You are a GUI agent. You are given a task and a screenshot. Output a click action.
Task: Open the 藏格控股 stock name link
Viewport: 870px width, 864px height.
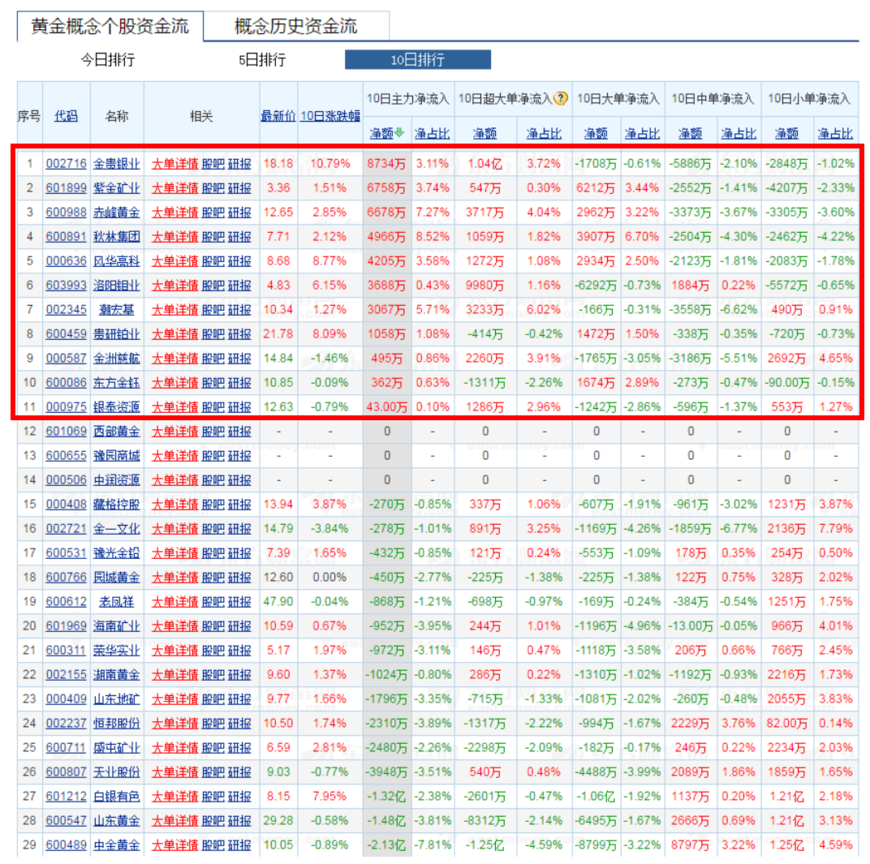(x=117, y=504)
